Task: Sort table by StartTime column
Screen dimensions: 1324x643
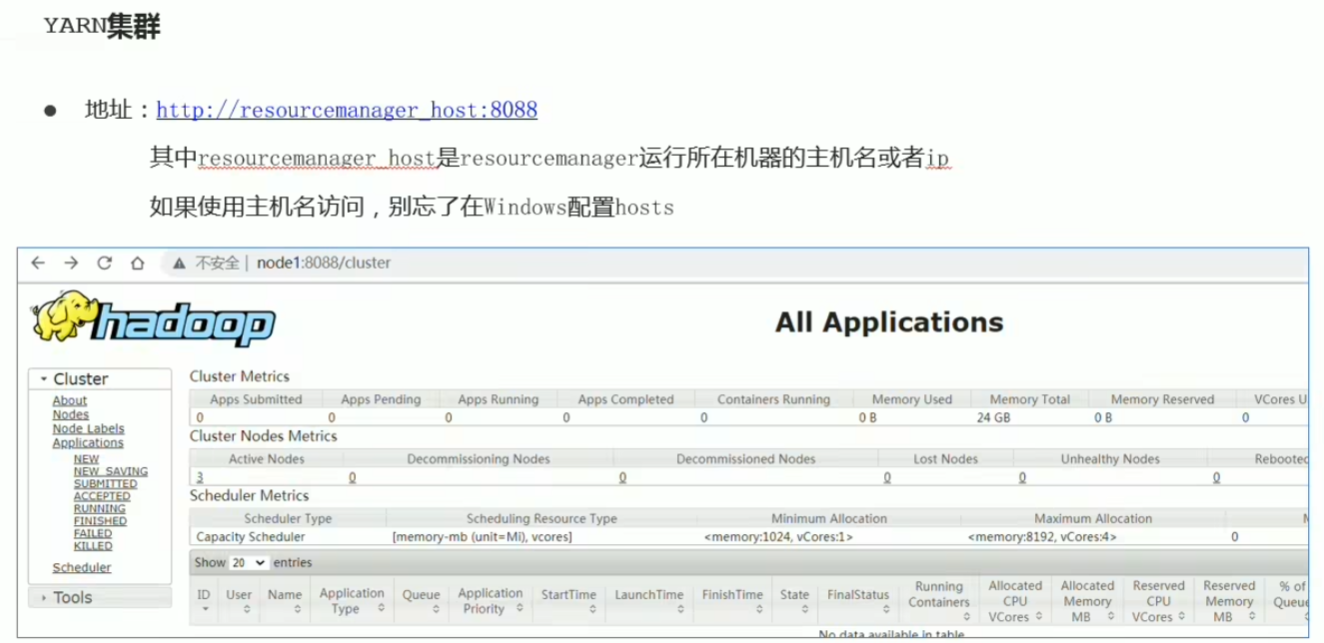Action: (x=569, y=601)
